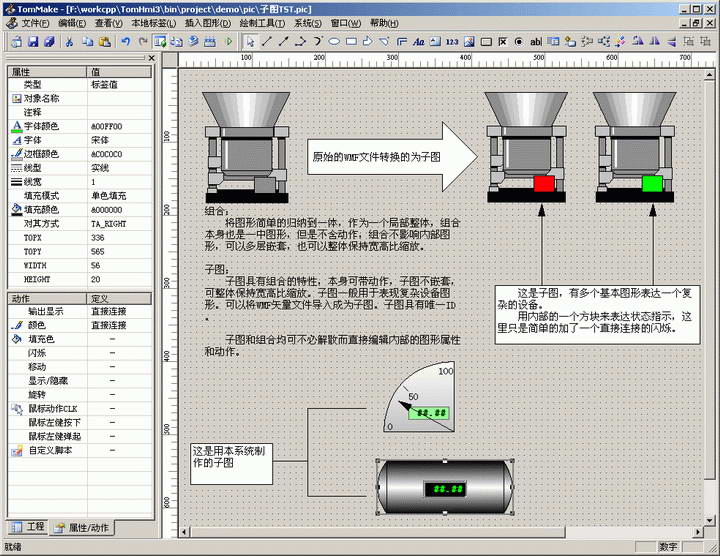Select the red status square on canvas
720x556 pixels.
coord(544,183)
